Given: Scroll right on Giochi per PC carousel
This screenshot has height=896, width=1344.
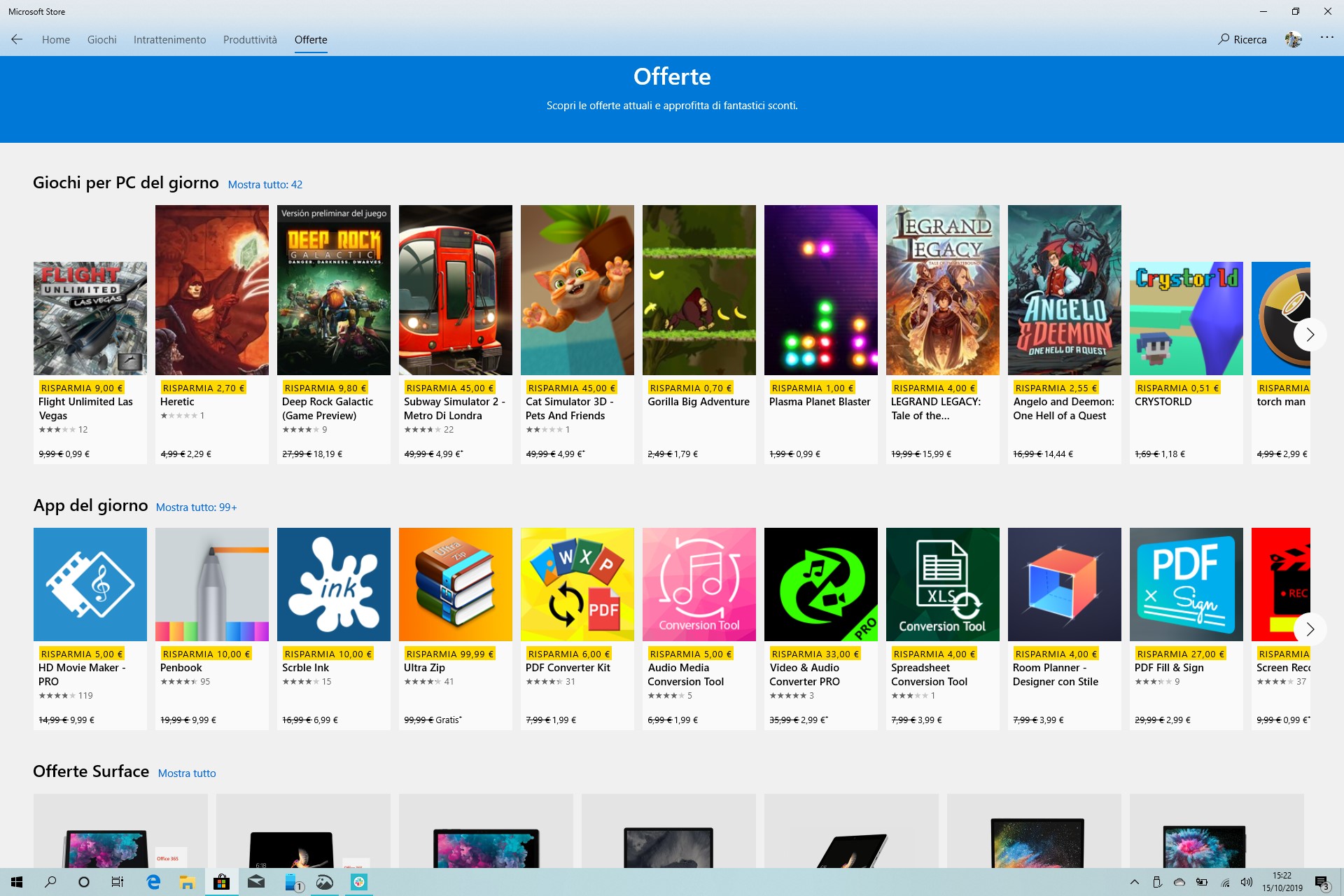Looking at the screenshot, I should [1310, 334].
